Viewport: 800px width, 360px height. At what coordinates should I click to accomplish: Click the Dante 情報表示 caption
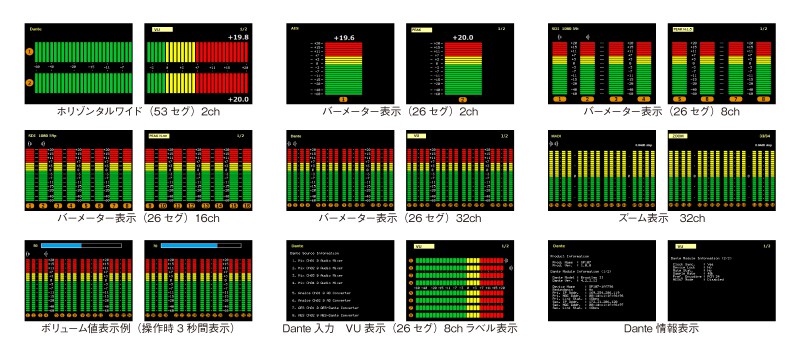click(662, 328)
